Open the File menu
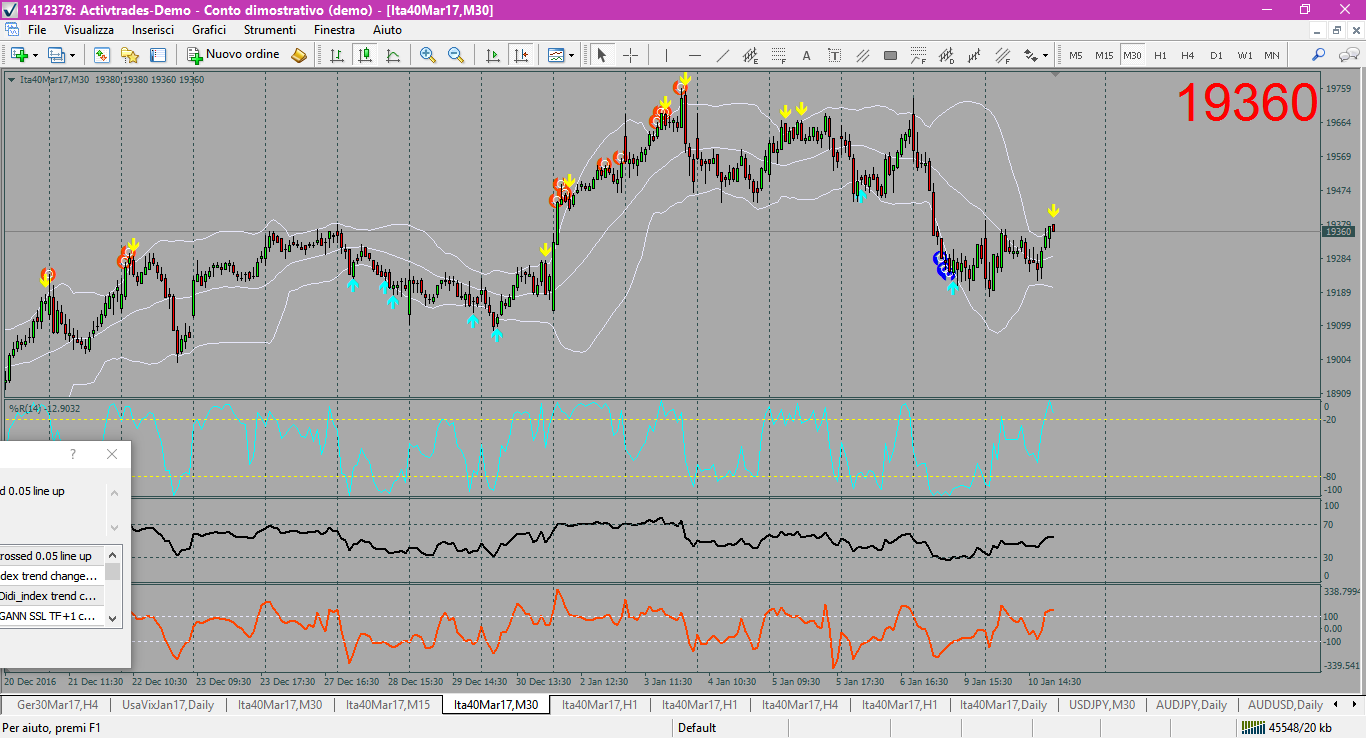 click(37, 30)
